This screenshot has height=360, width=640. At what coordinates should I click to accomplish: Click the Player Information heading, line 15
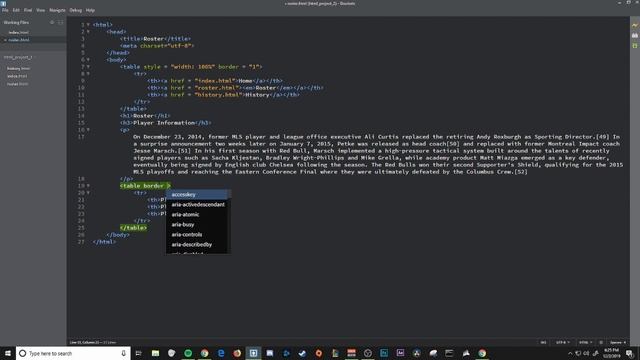pos(165,123)
